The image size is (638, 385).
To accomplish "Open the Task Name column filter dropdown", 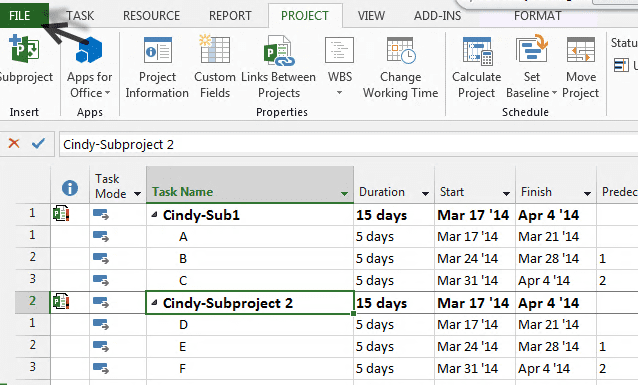I will coord(344,194).
